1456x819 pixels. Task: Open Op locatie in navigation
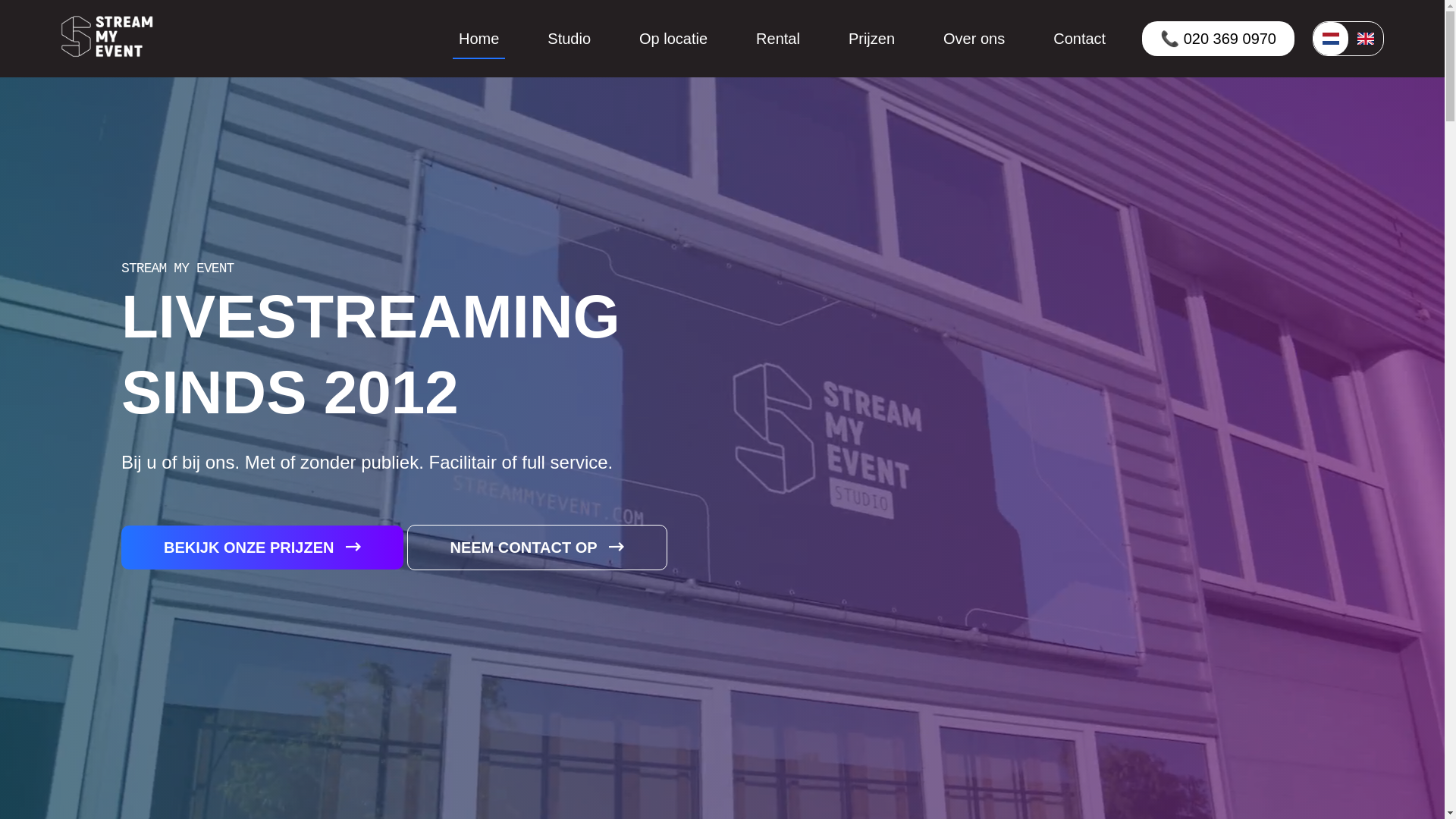(x=673, y=39)
